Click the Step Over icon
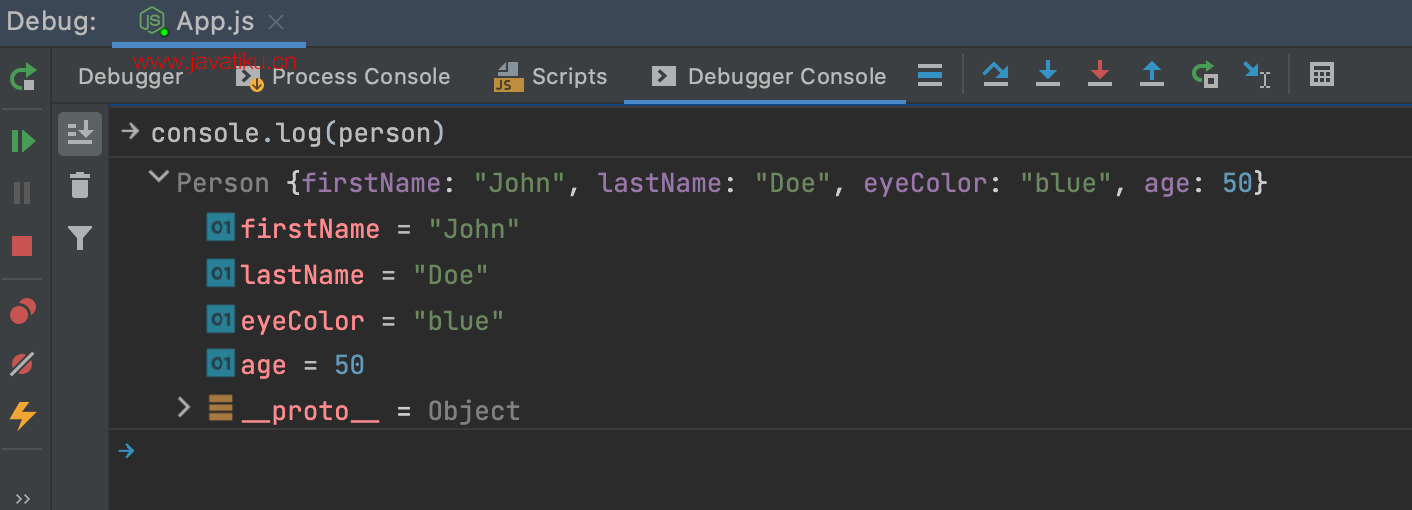Image resolution: width=1412 pixels, height=510 pixels. (995, 74)
